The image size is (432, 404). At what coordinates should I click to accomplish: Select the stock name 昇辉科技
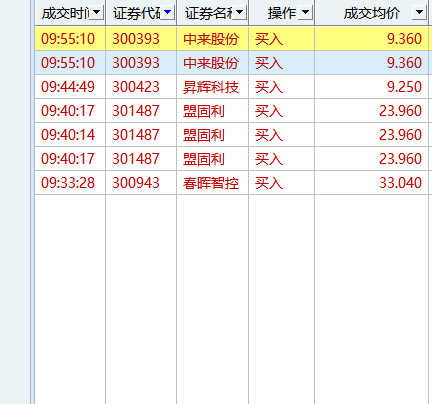click(x=211, y=87)
